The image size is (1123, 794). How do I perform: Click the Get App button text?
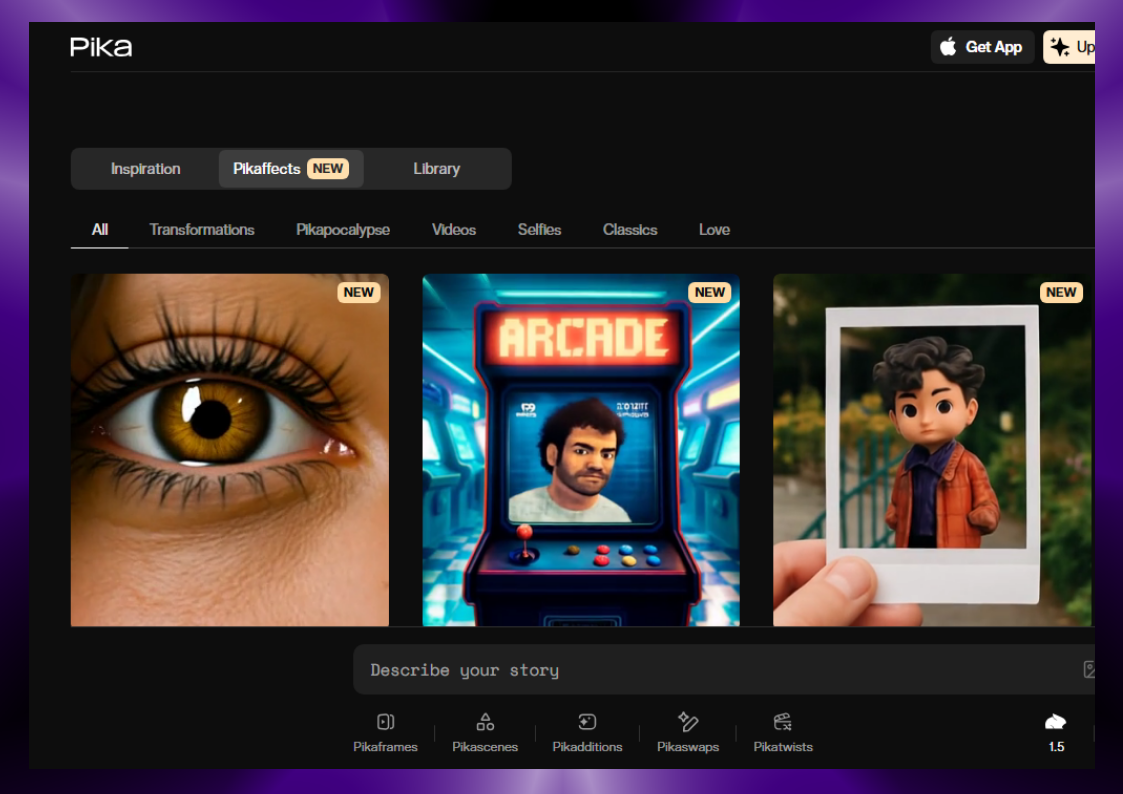point(993,47)
